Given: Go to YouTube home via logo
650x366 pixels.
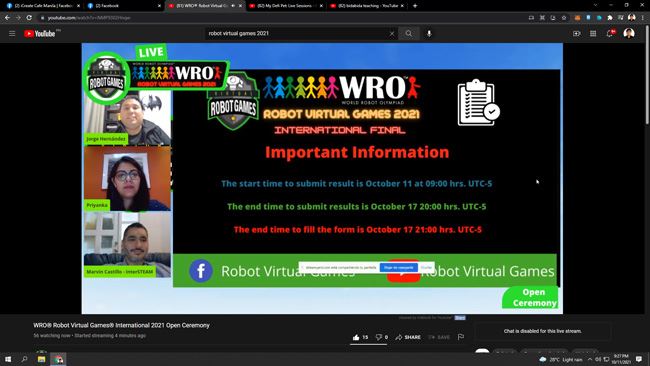Looking at the screenshot, I should pos(40,34).
